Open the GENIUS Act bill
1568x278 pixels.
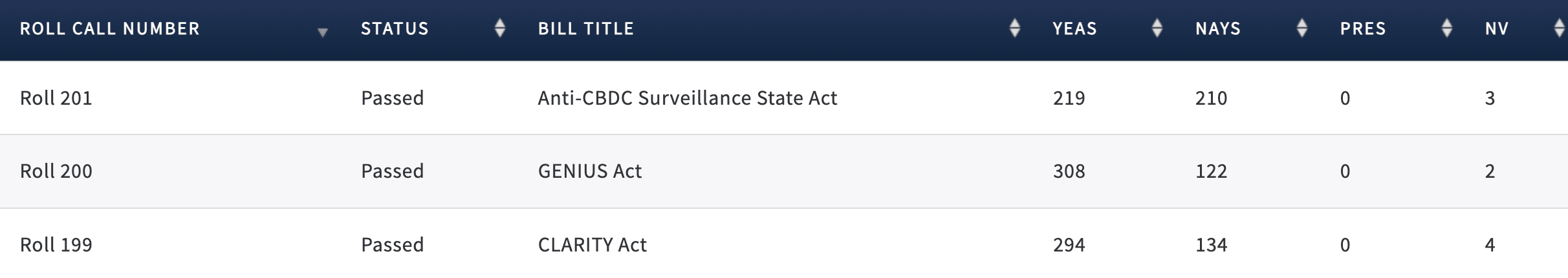[x=590, y=171]
